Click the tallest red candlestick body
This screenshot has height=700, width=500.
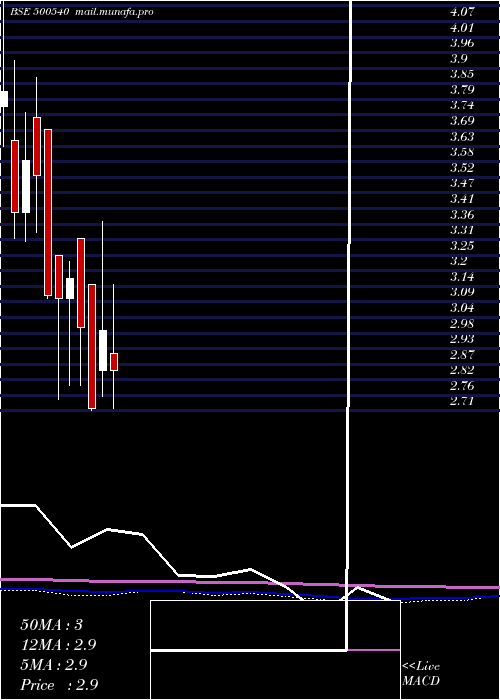click(x=48, y=212)
